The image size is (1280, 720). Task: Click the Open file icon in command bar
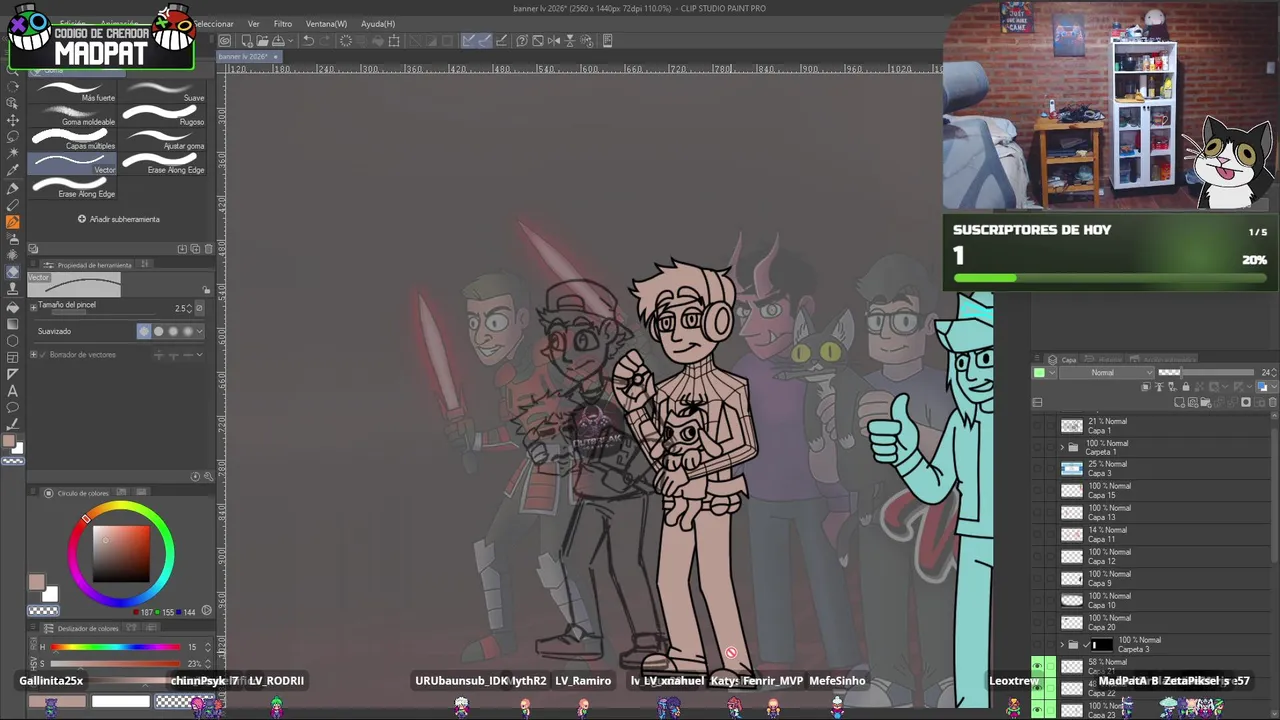[x=261, y=41]
